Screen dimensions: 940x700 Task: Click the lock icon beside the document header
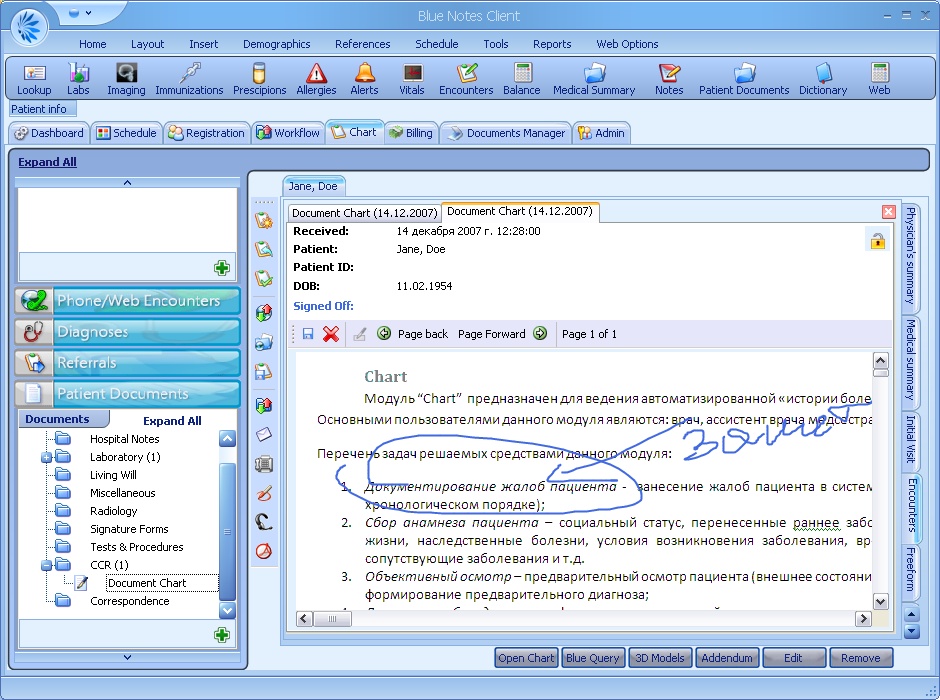878,241
